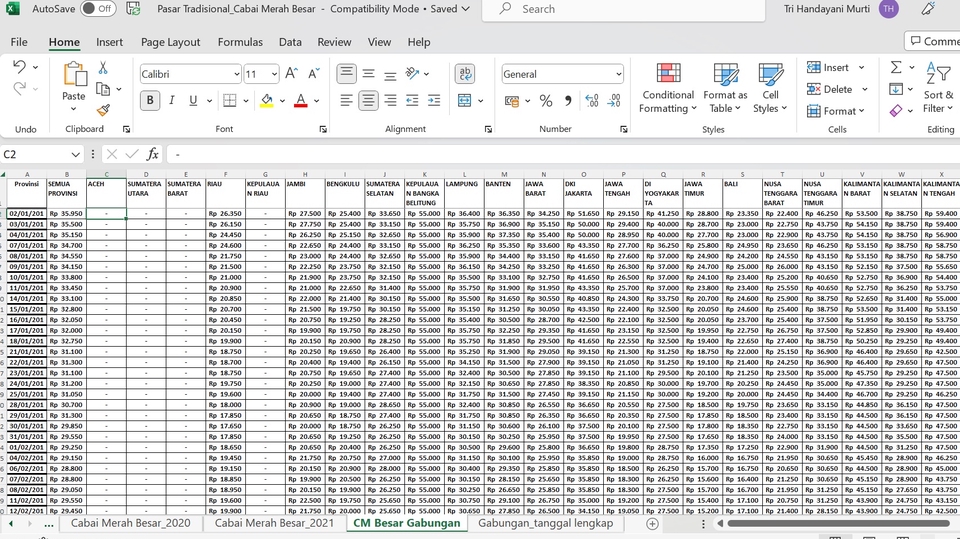960x539 pixels.
Task: Expand the font color dropdown arrow
Action: [317, 100]
